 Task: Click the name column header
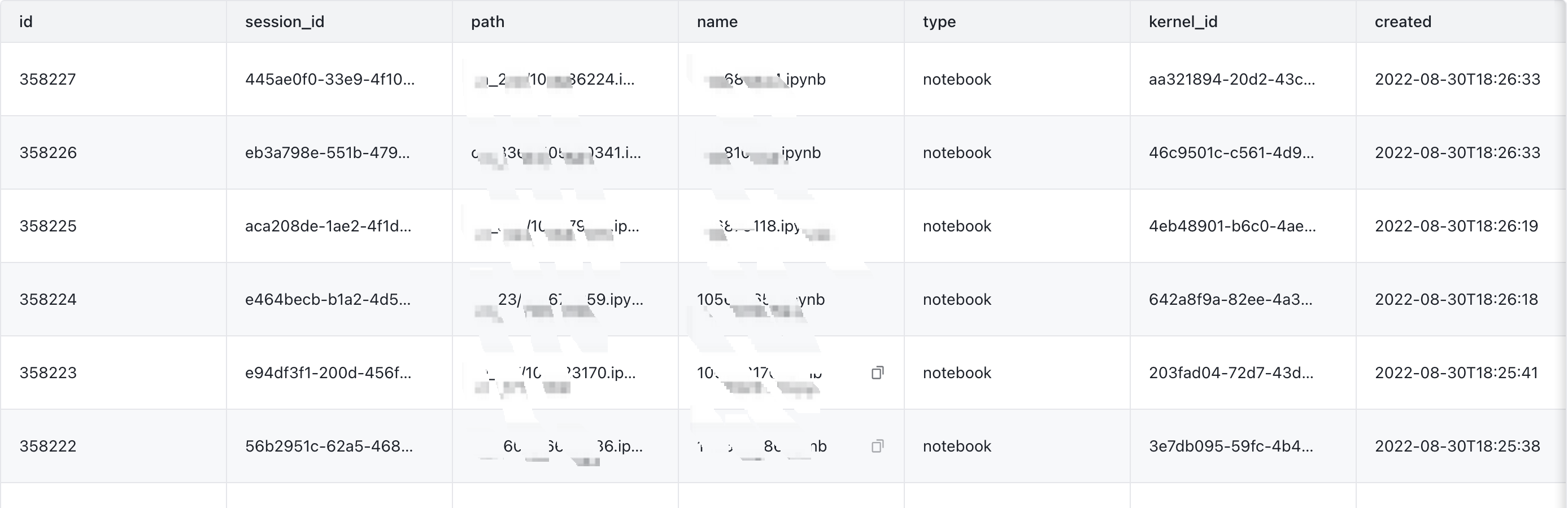pyautogui.click(x=717, y=22)
